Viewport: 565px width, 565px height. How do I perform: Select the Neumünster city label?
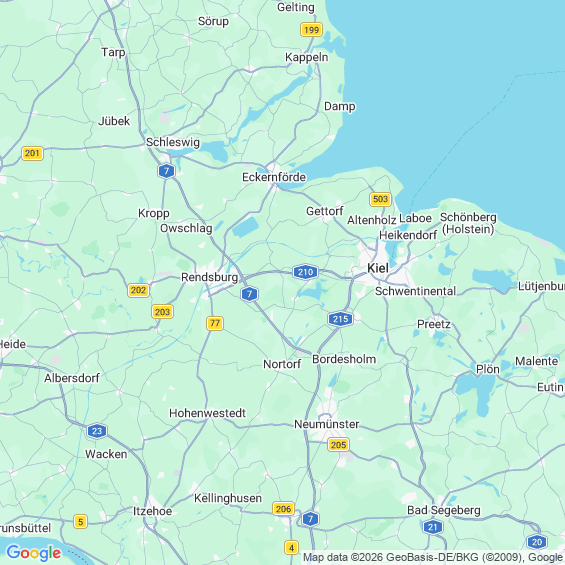[326, 424]
